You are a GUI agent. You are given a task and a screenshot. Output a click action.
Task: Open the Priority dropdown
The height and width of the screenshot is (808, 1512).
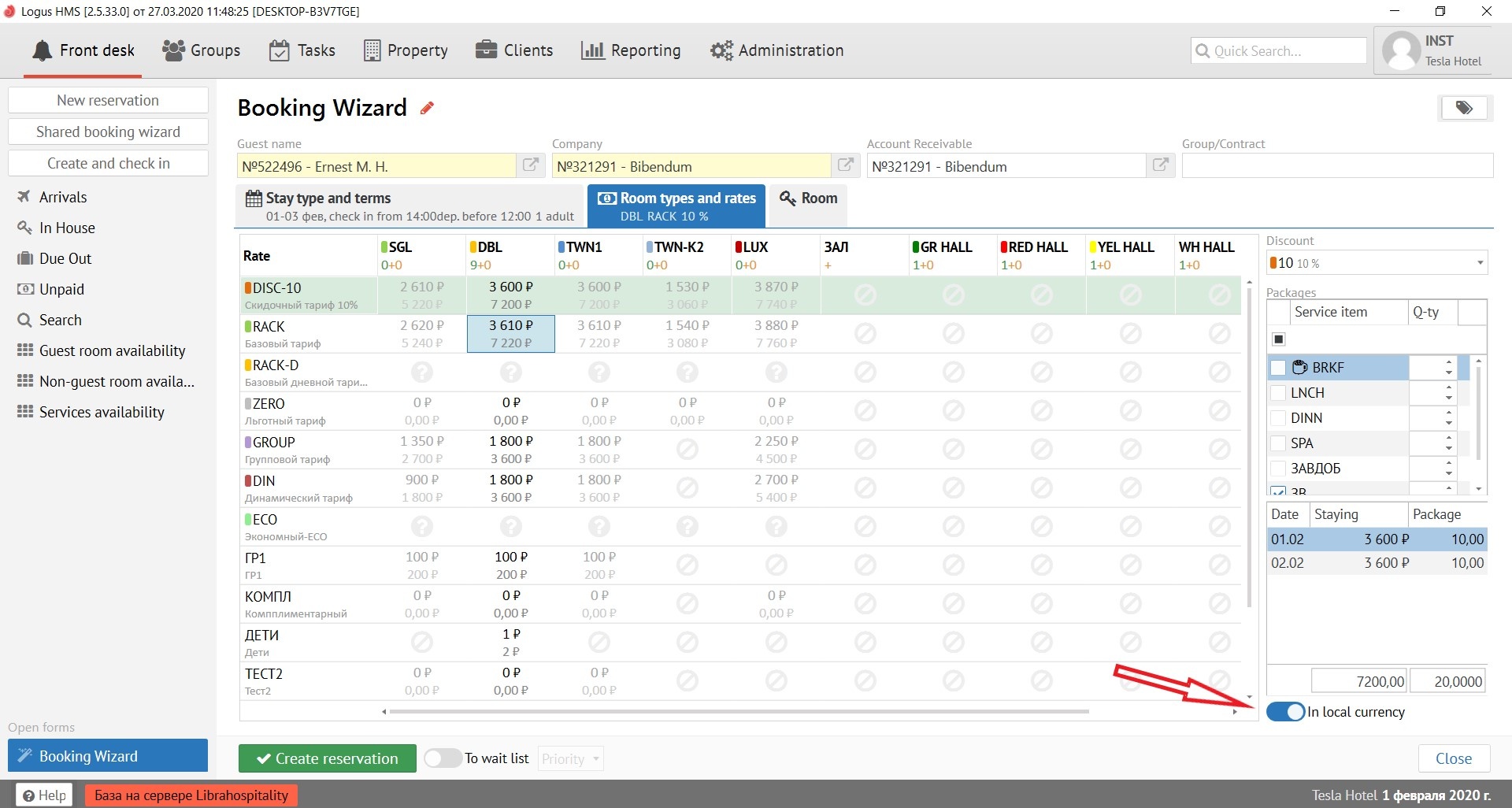tap(571, 759)
